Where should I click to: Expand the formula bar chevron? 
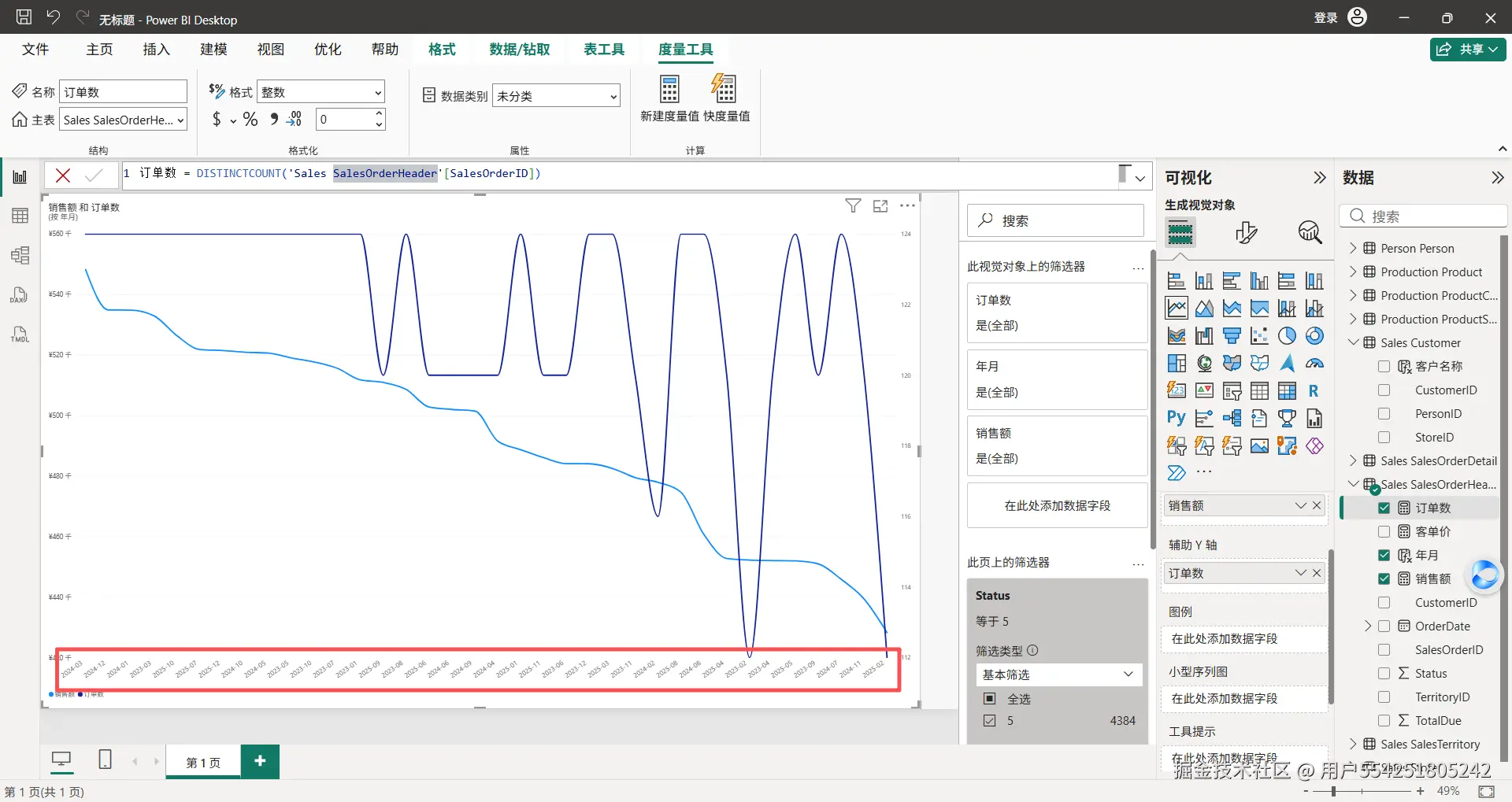click(1140, 178)
